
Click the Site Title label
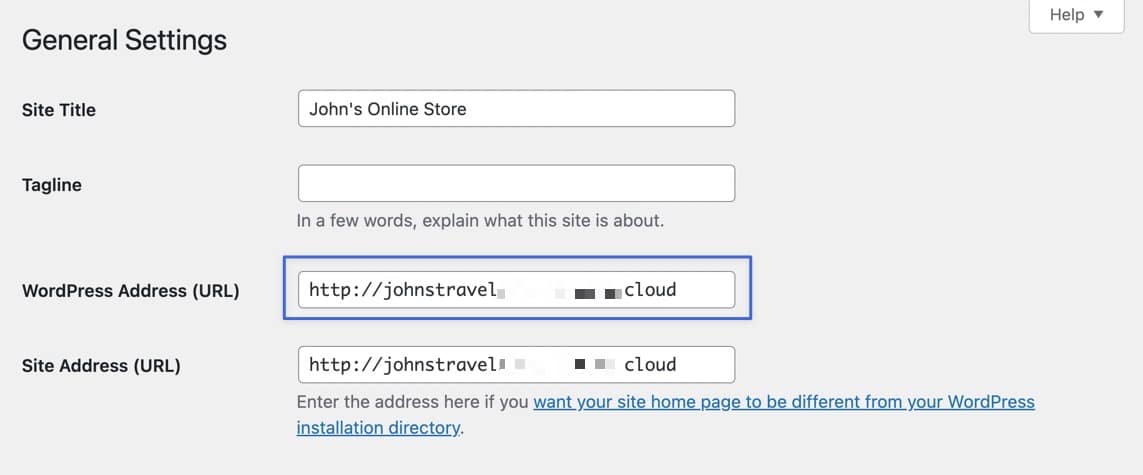click(59, 110)
